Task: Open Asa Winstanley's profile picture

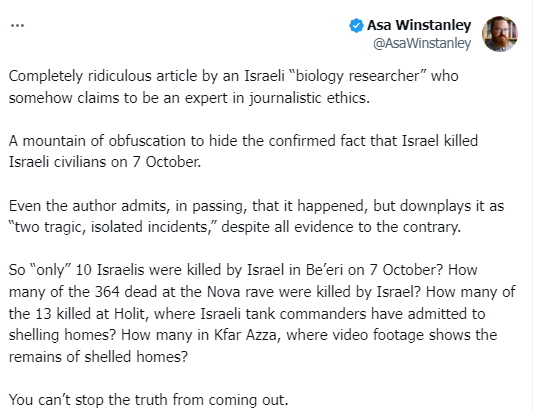Action: [x=500, y=34]
